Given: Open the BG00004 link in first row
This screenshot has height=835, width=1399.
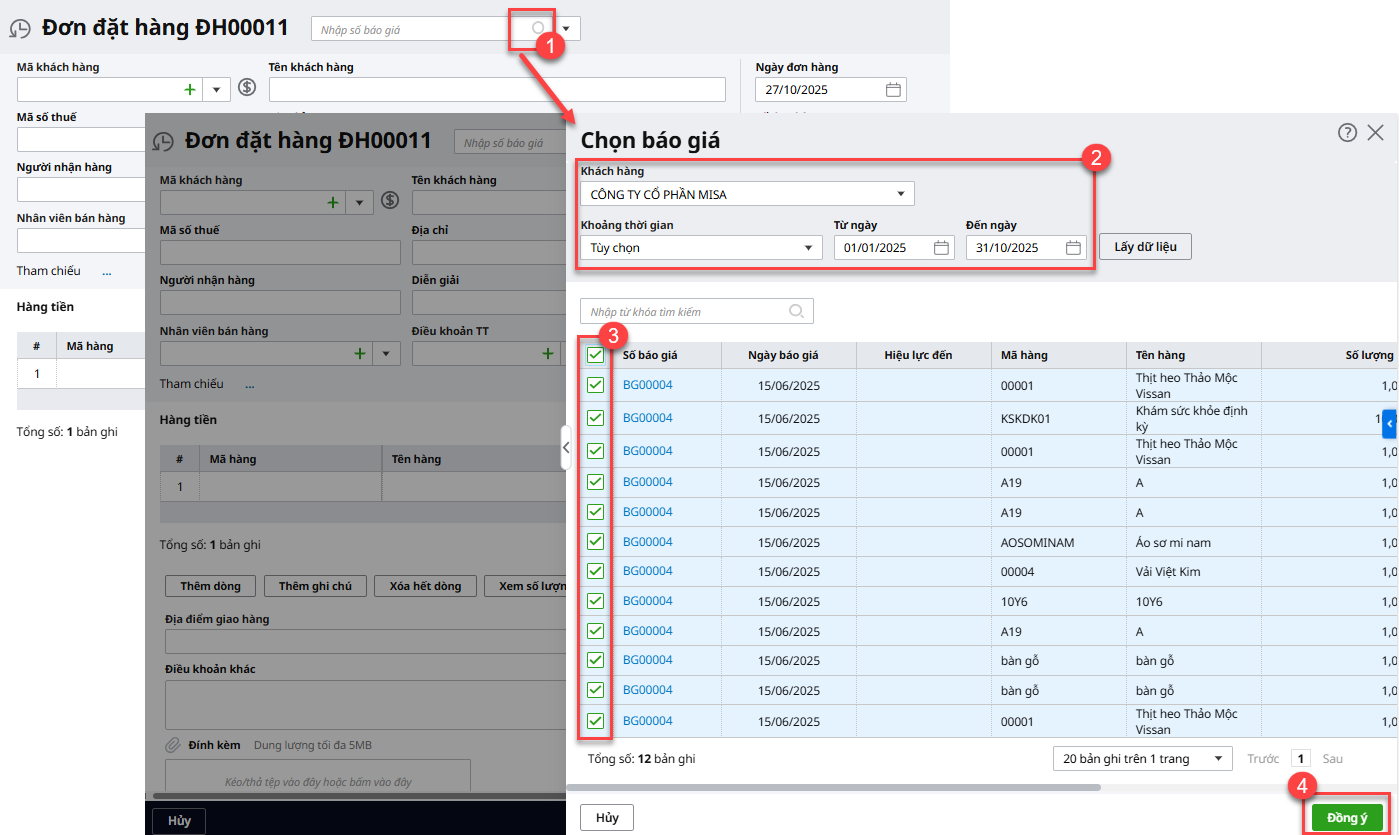Looking at the screenshot, I should 647,385.
